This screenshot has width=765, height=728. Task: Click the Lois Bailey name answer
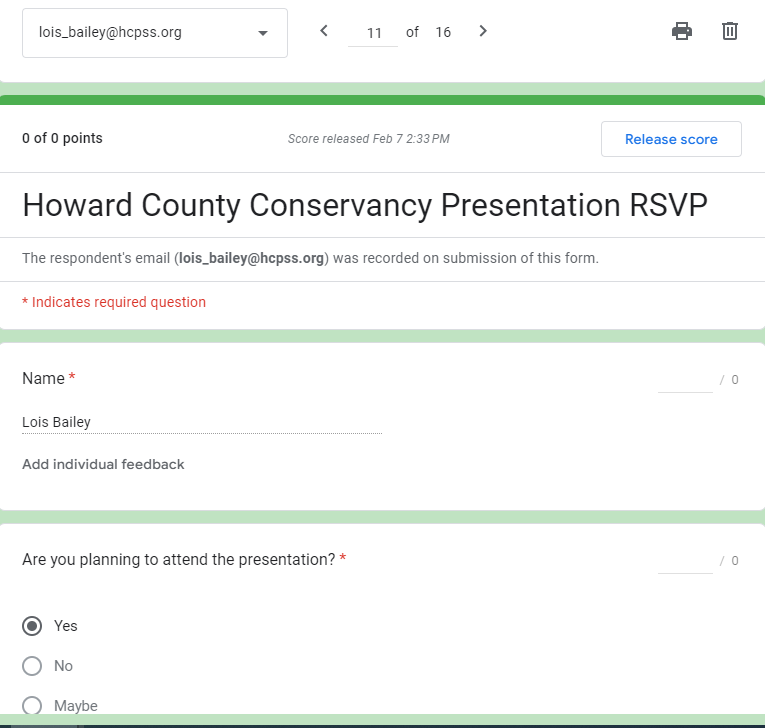[57, 422]
